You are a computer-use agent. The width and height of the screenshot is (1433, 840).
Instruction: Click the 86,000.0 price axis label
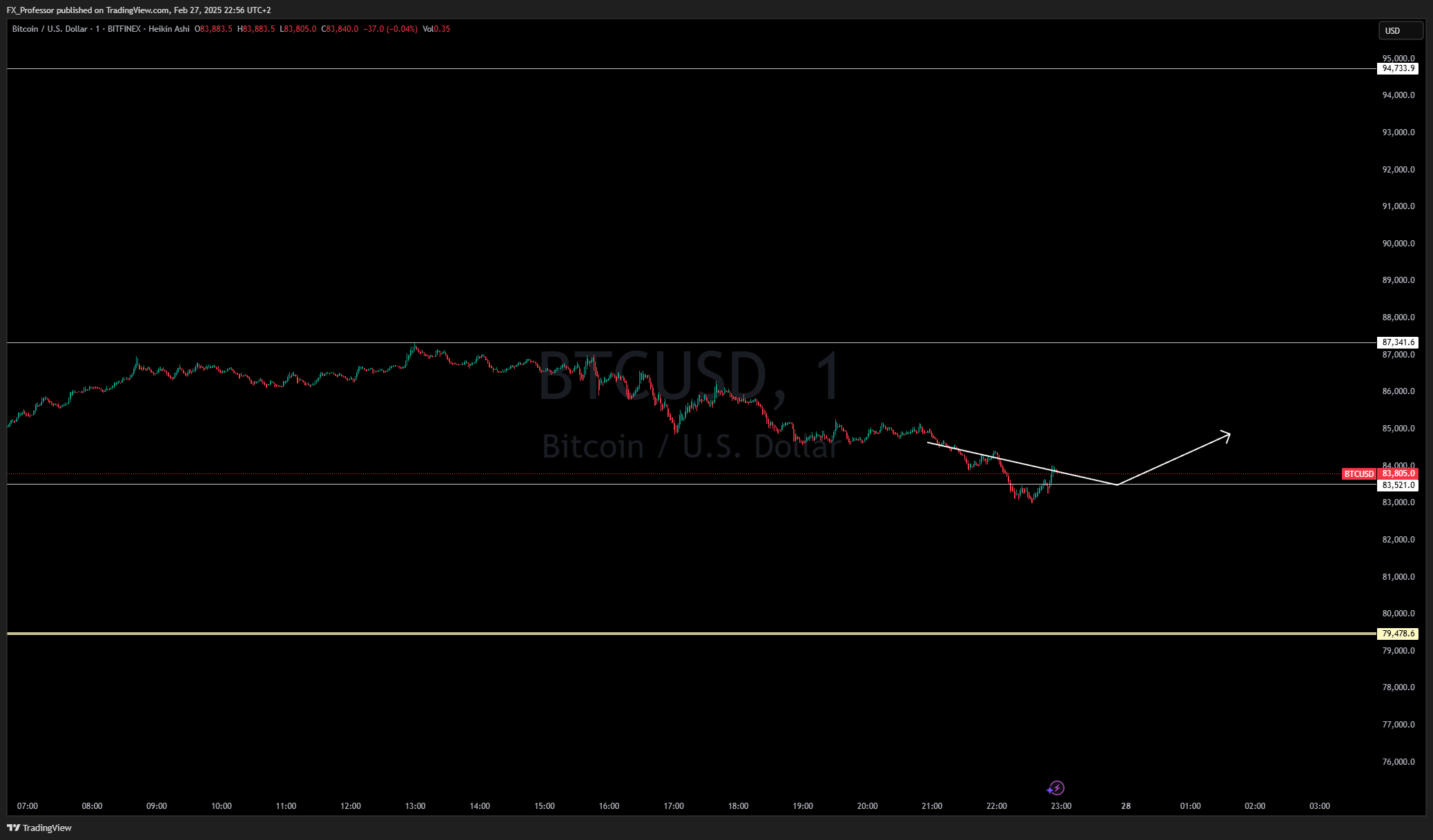pyautogui.click(x=1398, y=391)
